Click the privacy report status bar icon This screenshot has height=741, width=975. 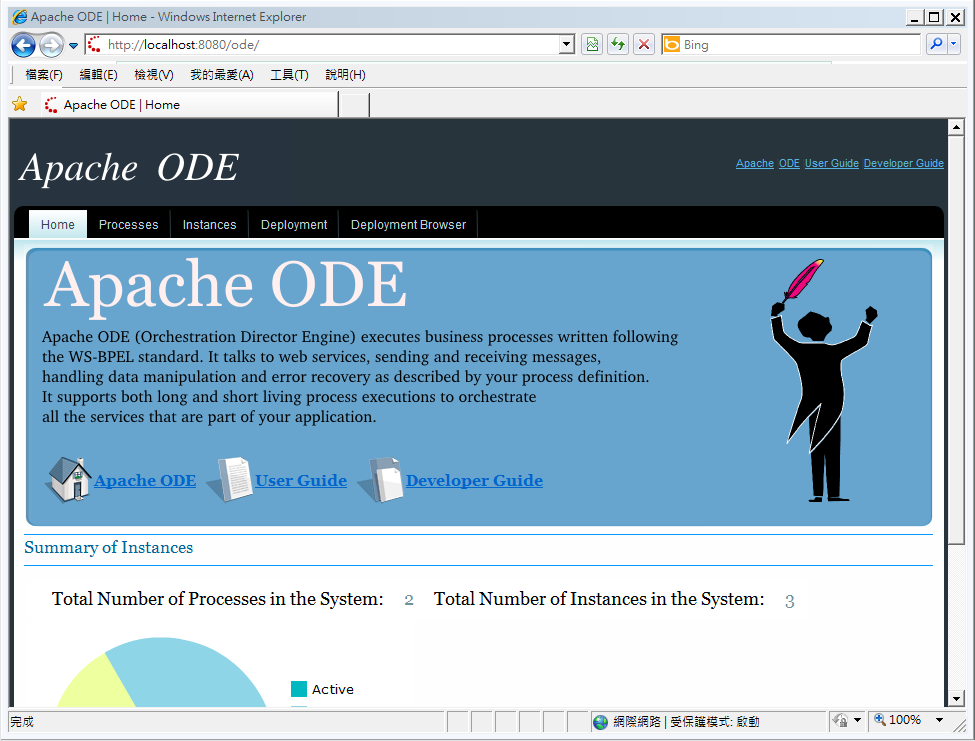point(841,720)
